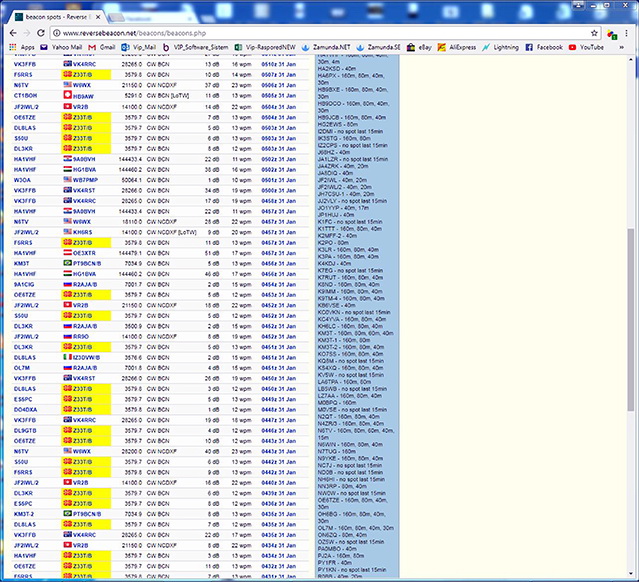Reload the page with the refresh icon
Screen dimensions: 639x582
[x=40, y=33]
